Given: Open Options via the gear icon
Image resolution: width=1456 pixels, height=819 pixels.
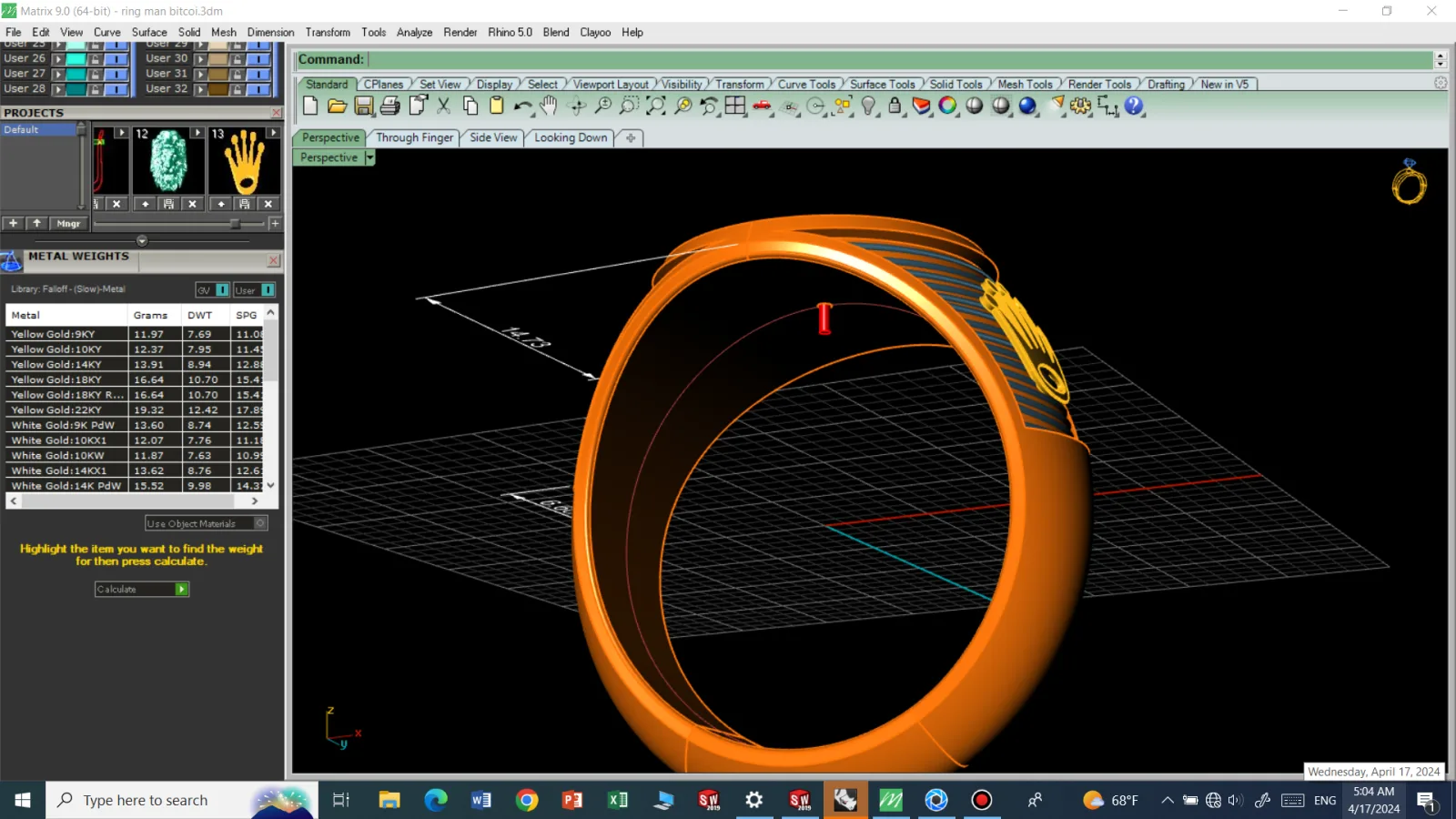Looking at the screenshot, I should [1080, 106].
